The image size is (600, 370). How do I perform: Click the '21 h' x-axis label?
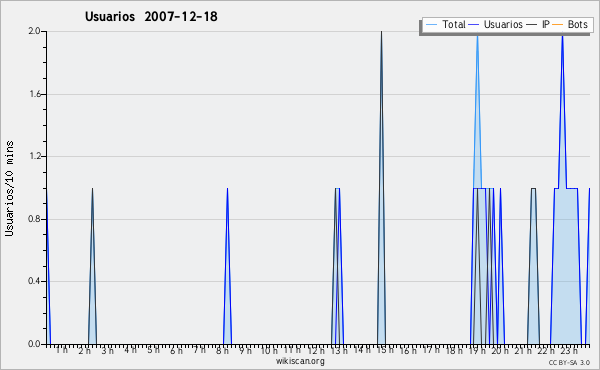(x=523, y=351)
